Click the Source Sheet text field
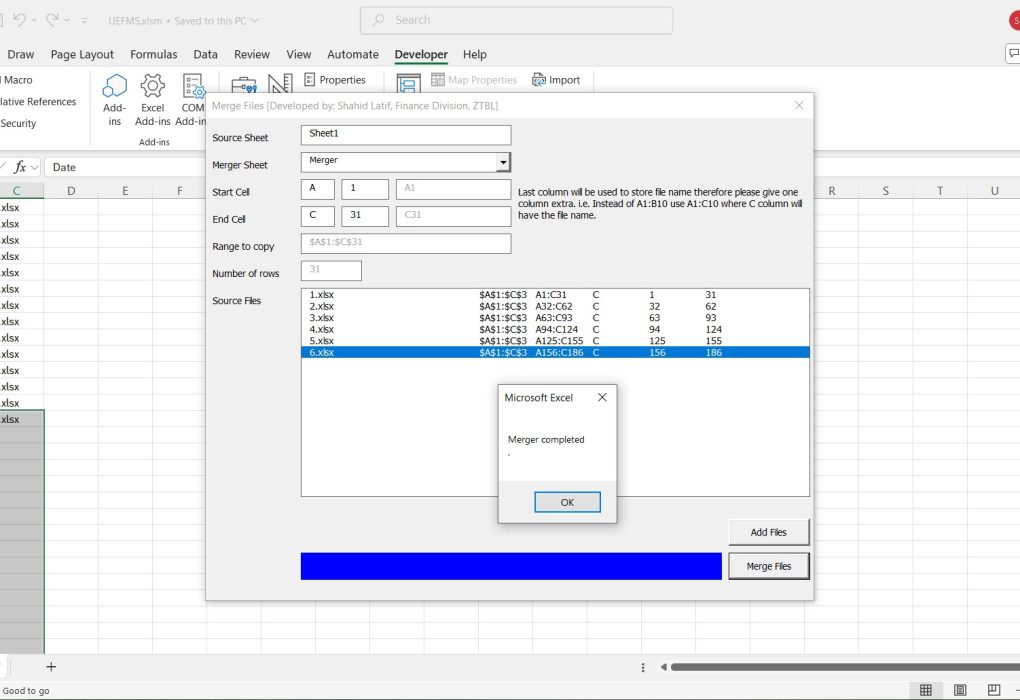1020x700 pixels. (405, 134)
